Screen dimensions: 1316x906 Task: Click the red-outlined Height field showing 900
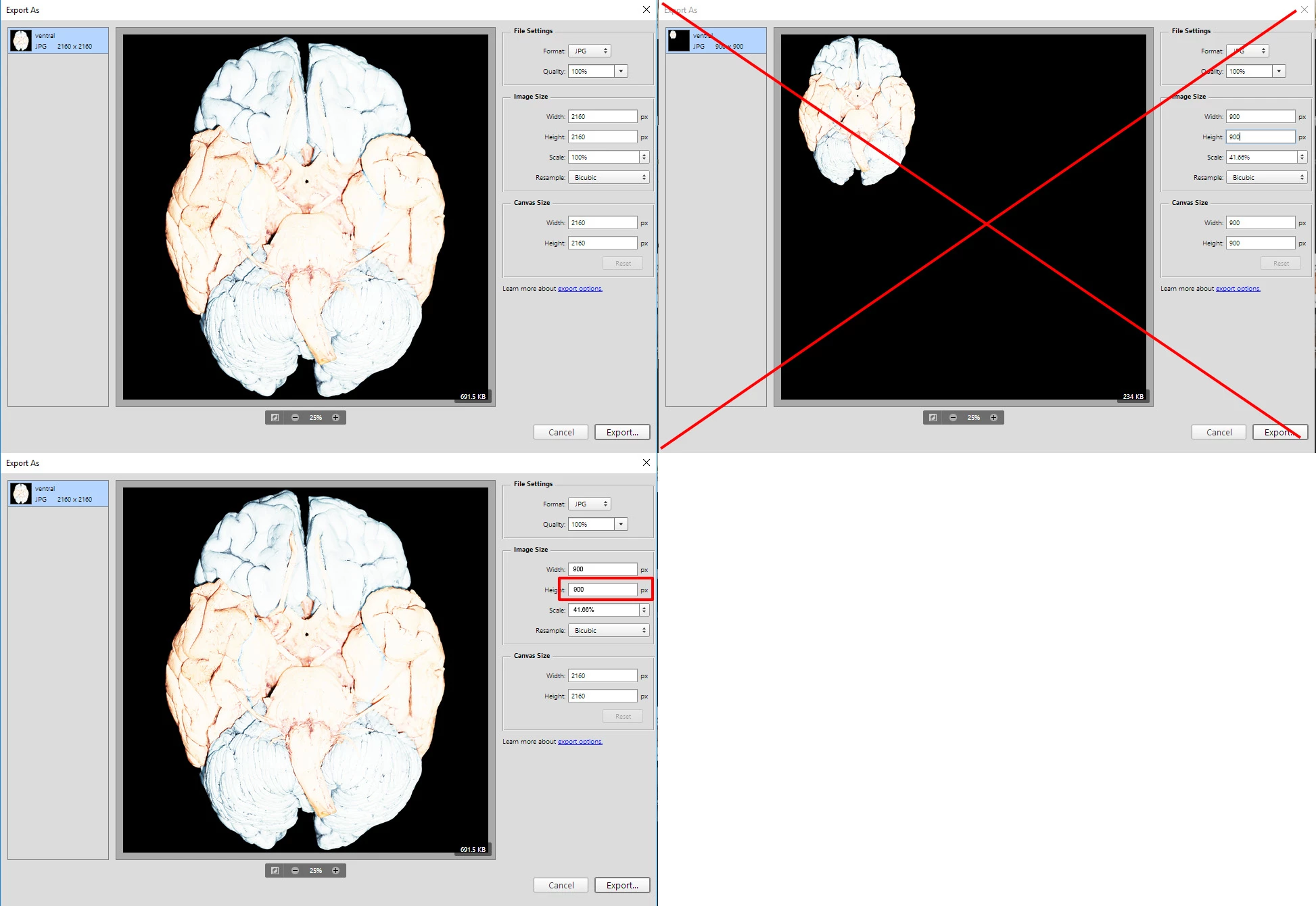coord(602,590)
